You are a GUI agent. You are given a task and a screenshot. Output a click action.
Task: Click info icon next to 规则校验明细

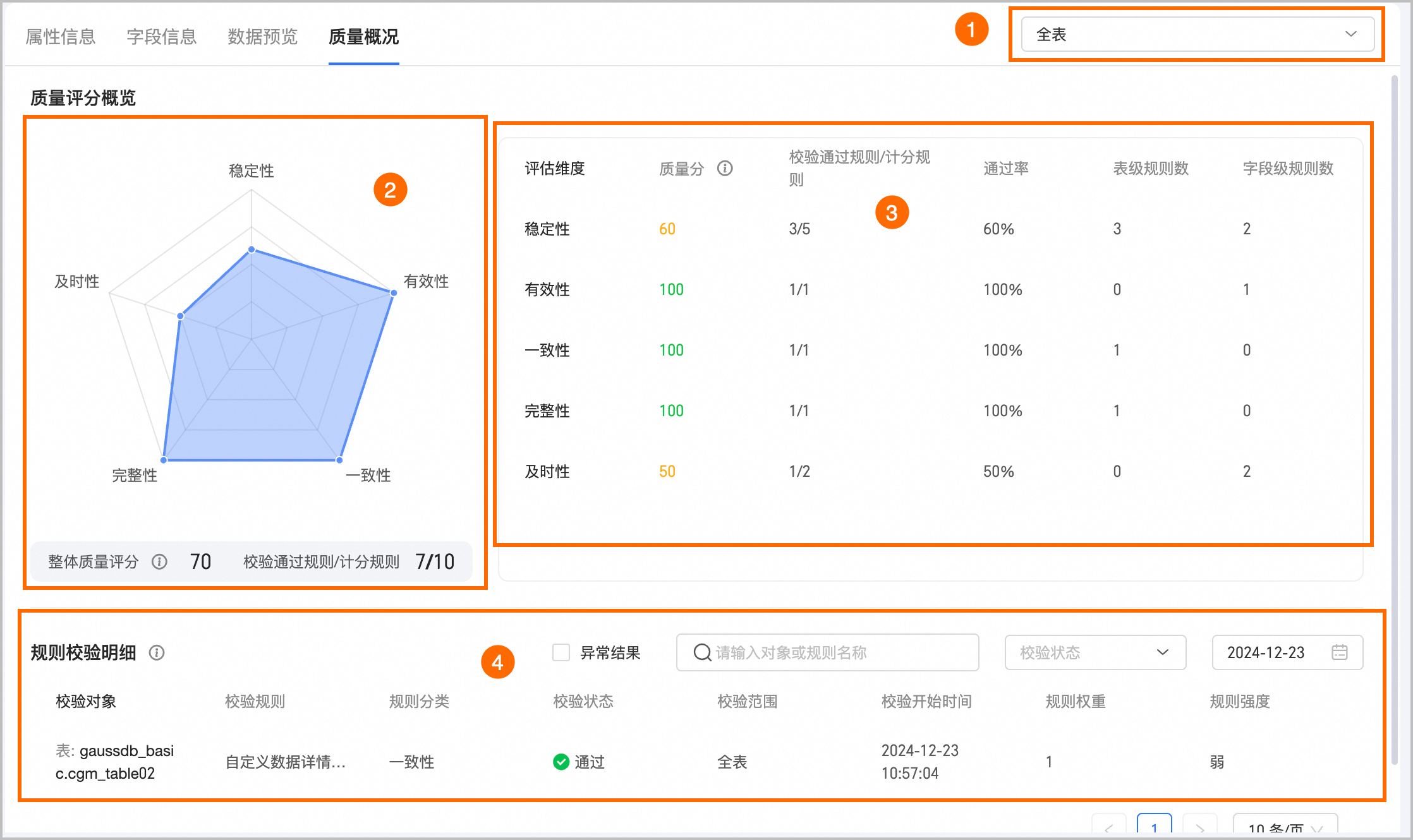tap(157, 652)
